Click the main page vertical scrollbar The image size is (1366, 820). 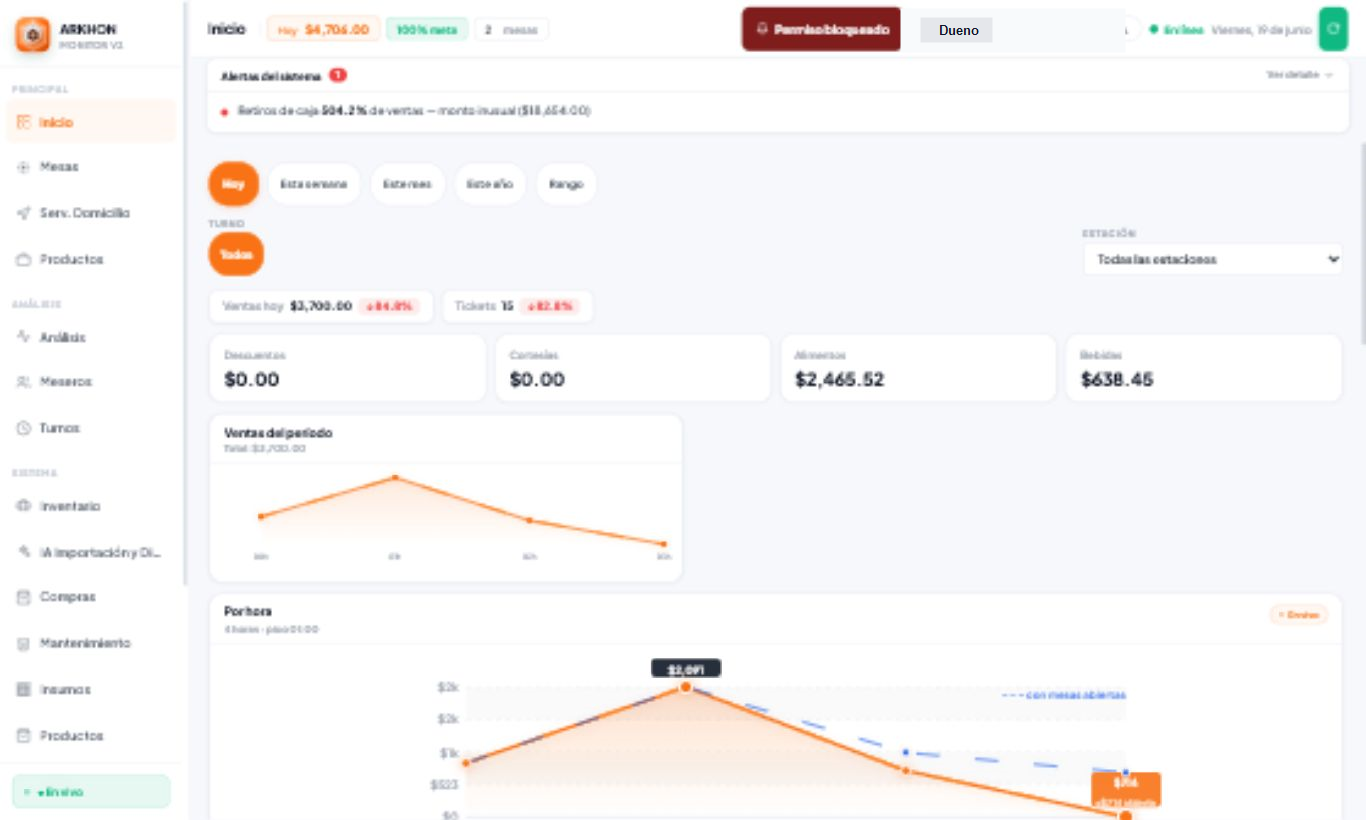click(x=1361, y=243)
